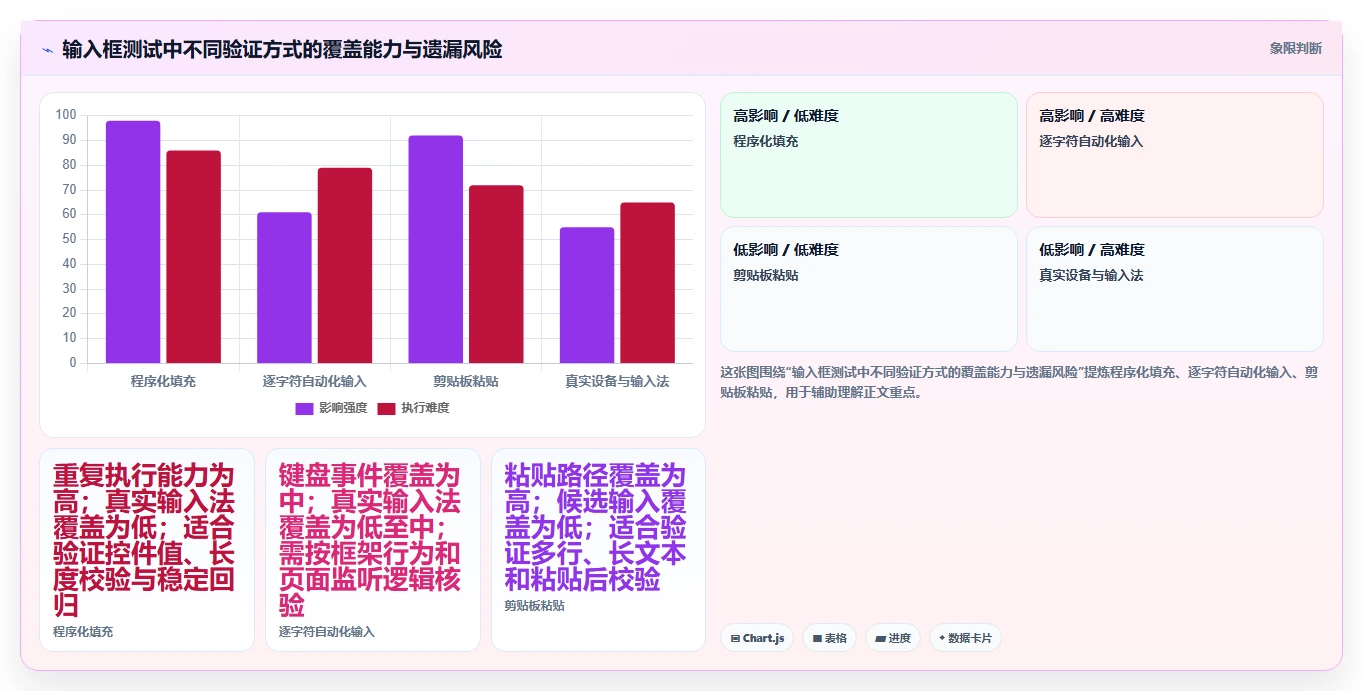Open the 高影响 / 高难度 quadrant card

(1175, 155)
